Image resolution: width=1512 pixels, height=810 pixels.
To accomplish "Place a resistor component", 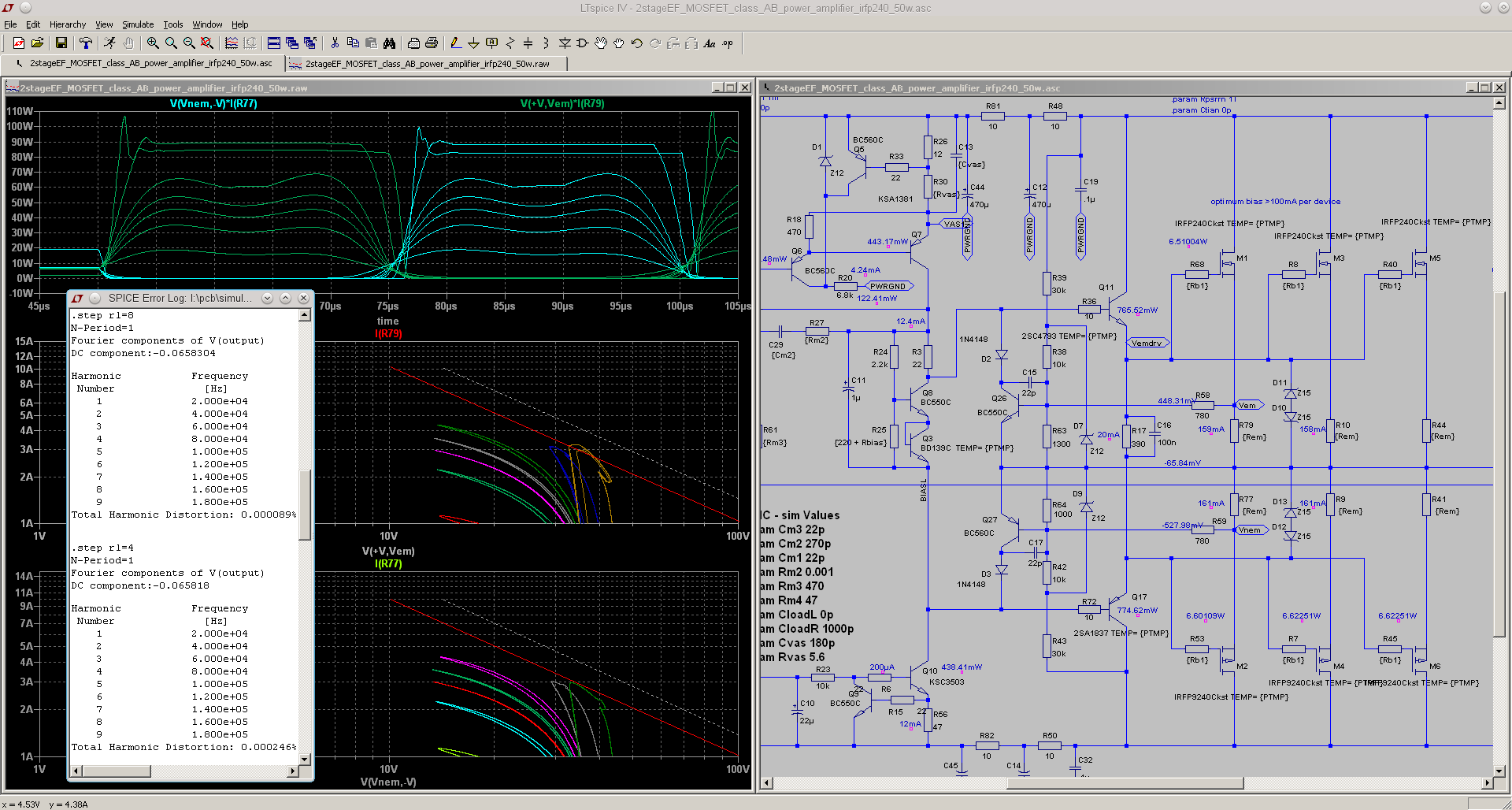I will 510,43.
